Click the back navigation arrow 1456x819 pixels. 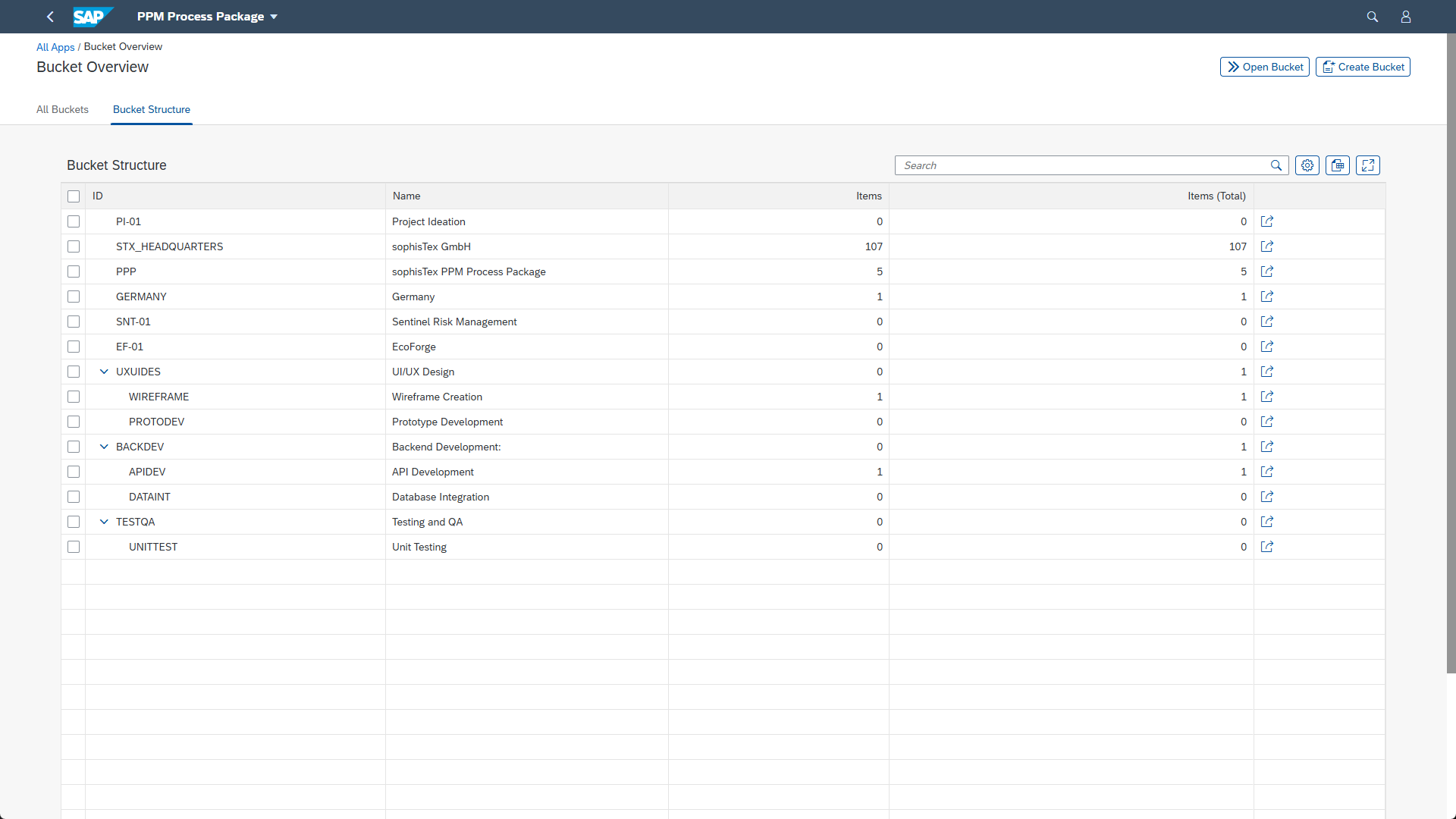coord(51,17)
